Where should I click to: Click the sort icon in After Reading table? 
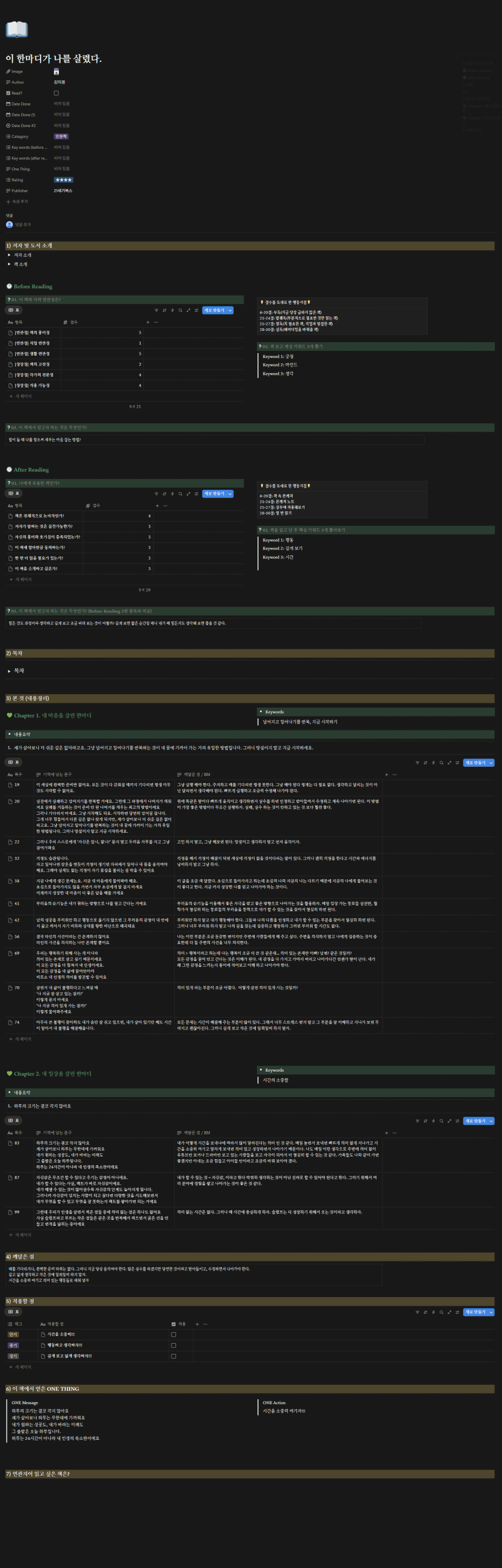coord(164,494)
